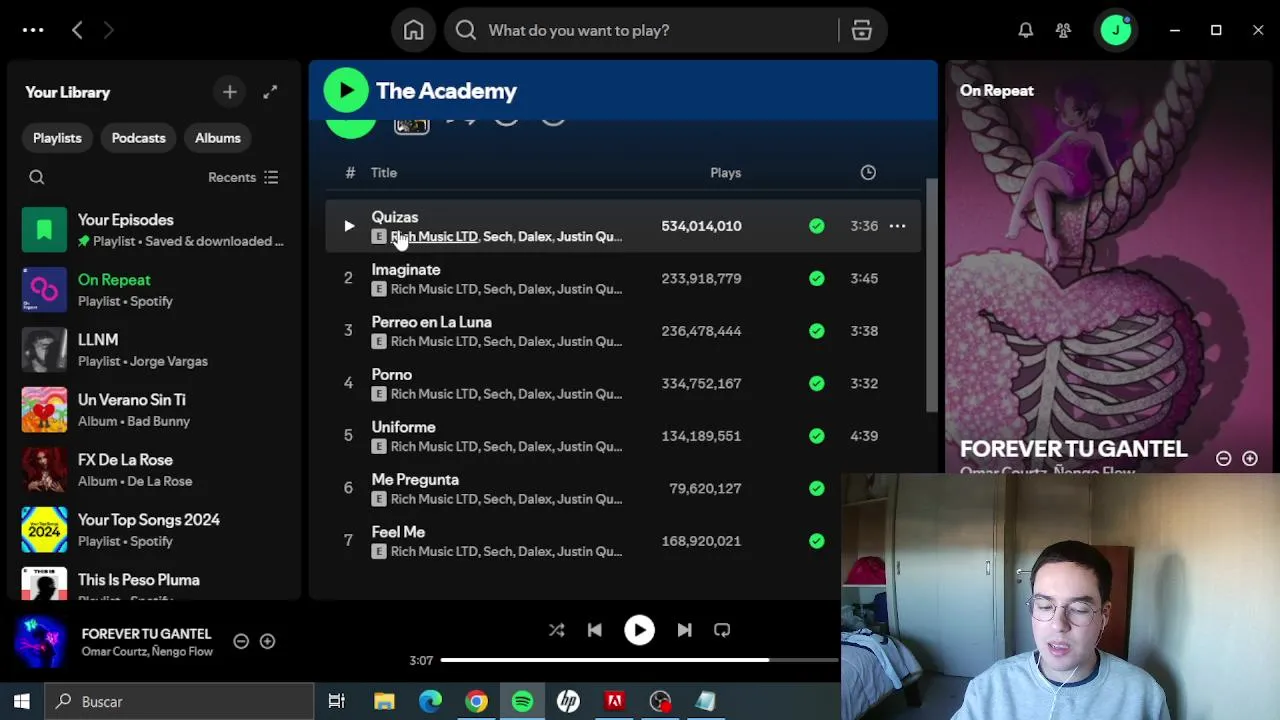Play The Academy with the green button

point(346,91)
